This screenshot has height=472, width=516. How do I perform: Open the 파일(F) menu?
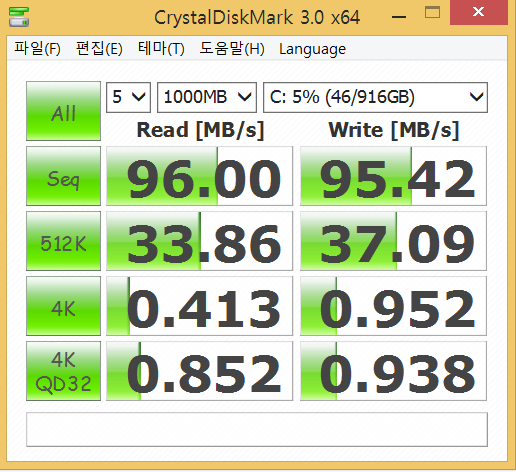pyautogui.click(x=37, y=49)
